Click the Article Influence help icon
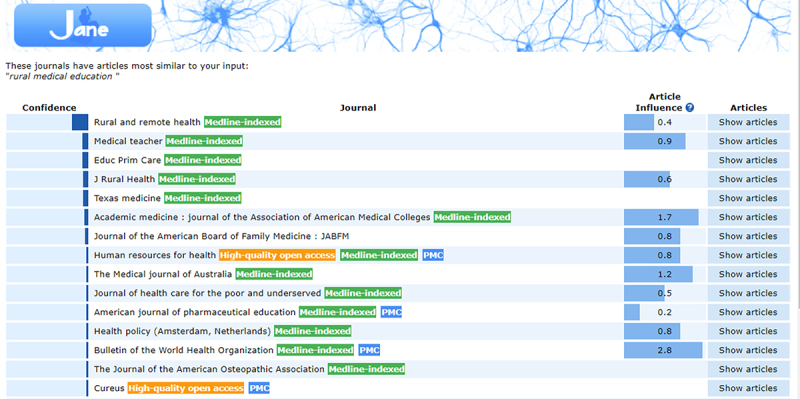The width and height of the screenshot is (800, 399). point(690,108)
